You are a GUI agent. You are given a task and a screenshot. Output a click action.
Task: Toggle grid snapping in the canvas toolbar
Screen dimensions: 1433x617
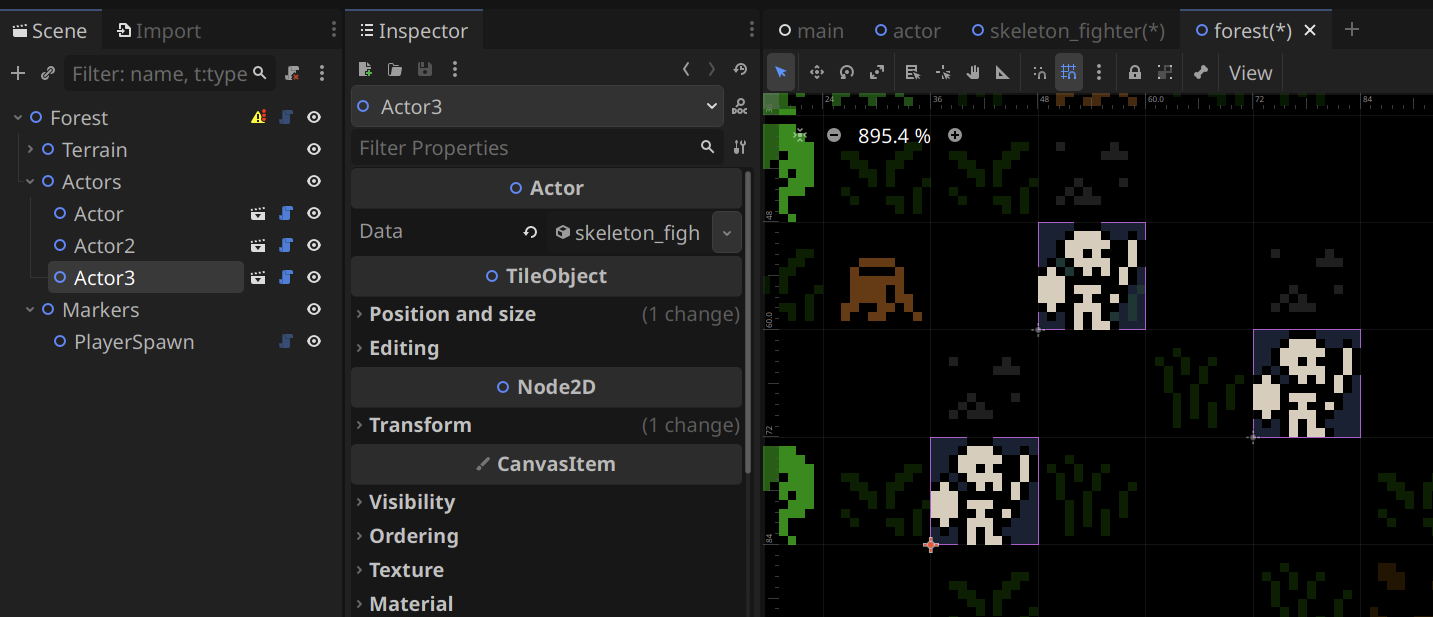click(x=1068, y=72)
